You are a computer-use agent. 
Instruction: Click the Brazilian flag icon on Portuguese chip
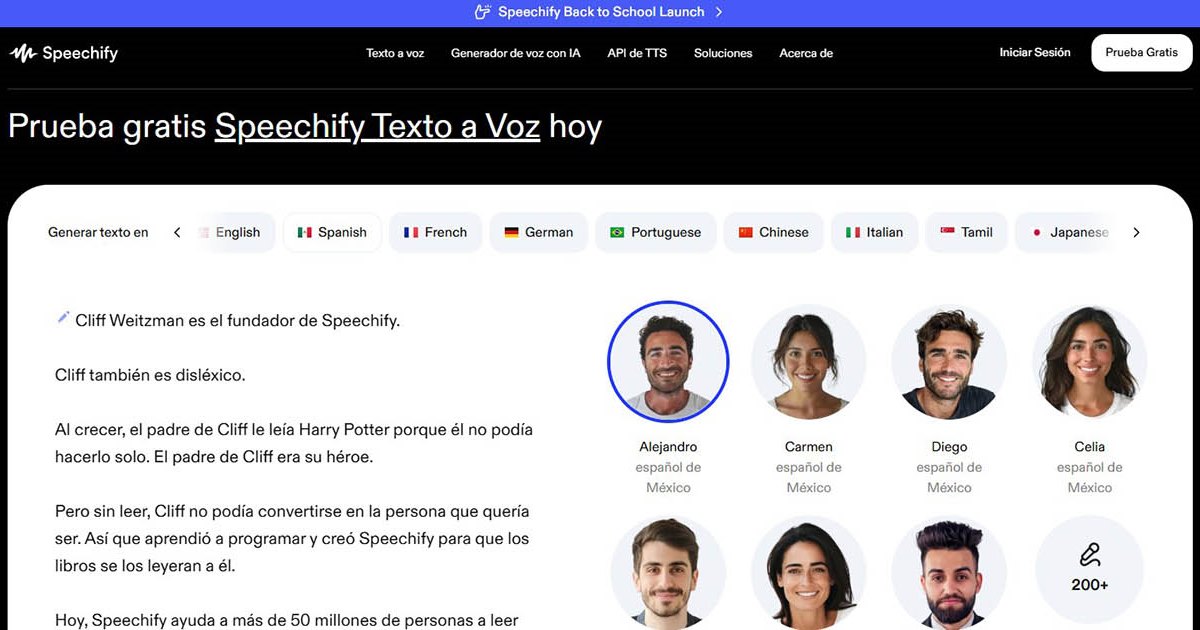click(x=617, y=232)
